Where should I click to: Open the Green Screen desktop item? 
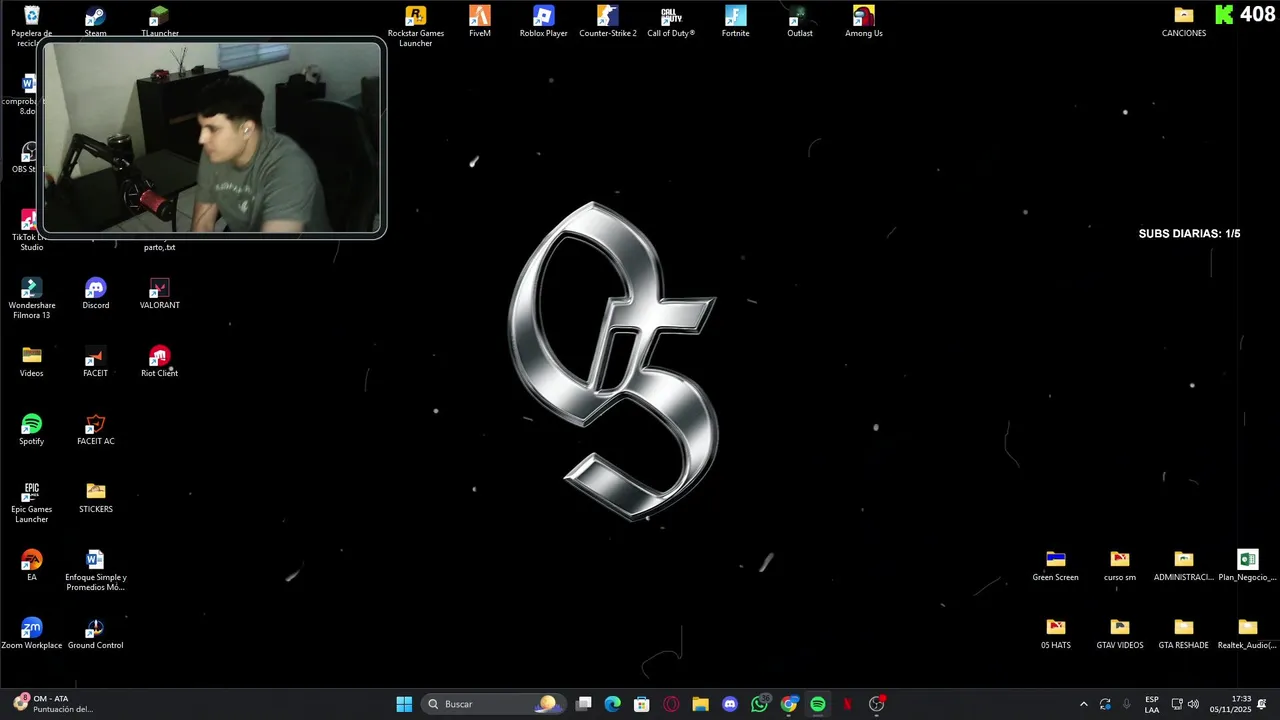tap(1056, 566)
